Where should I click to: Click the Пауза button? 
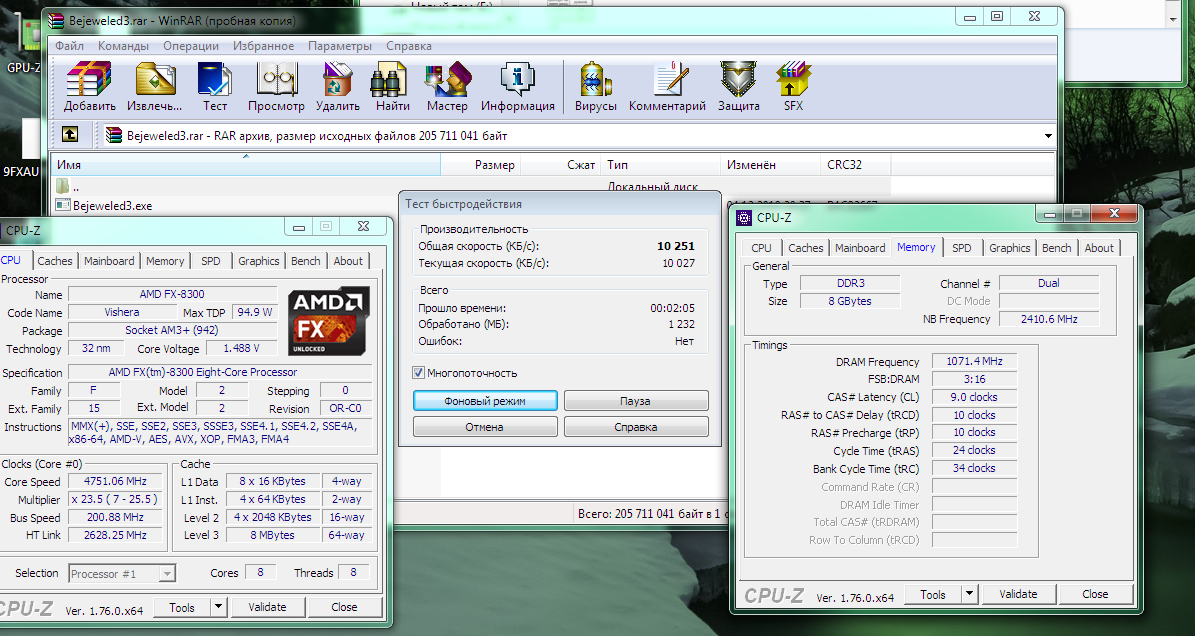636,401
